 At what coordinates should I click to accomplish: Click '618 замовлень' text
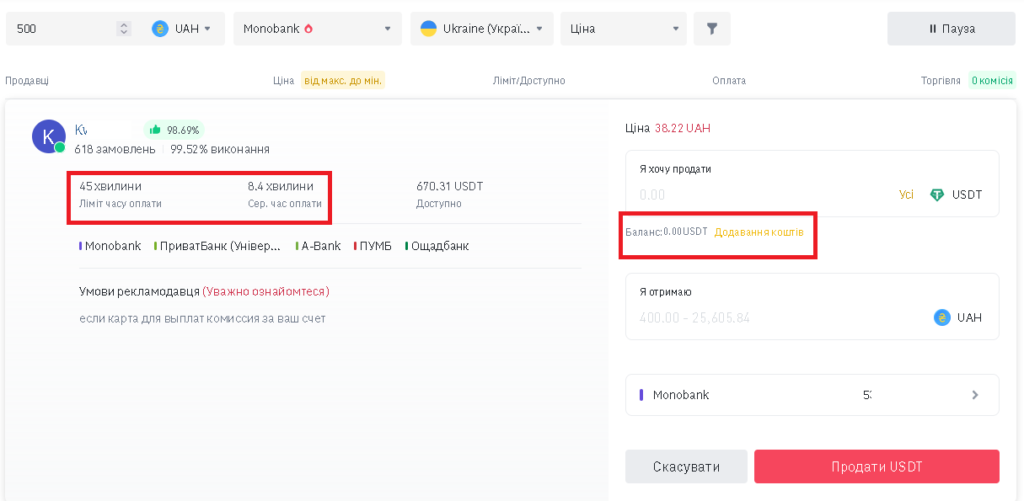[114, 150]
